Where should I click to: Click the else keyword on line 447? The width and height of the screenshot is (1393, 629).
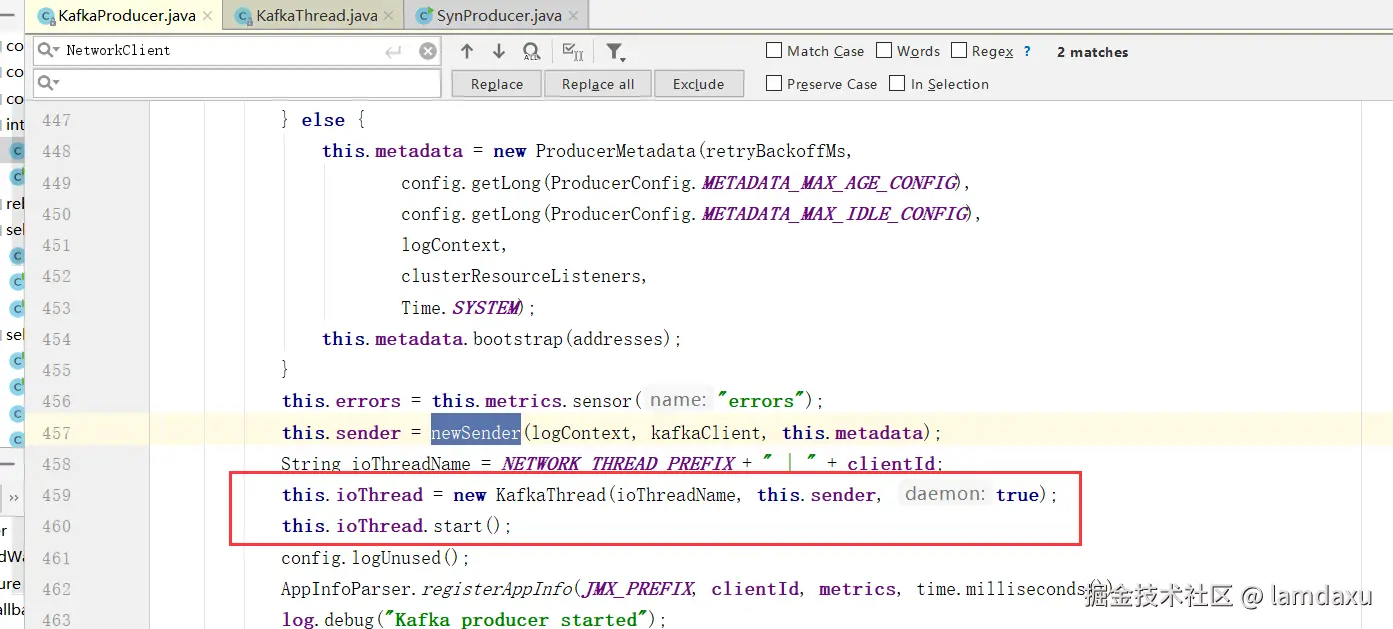click(x=323, y=120)
